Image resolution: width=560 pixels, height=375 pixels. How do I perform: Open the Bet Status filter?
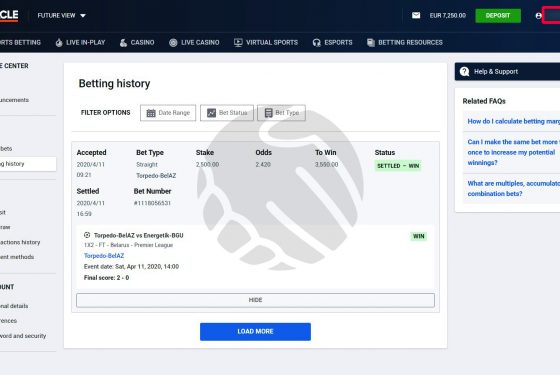pyautogui.click(x=227, y=113)
